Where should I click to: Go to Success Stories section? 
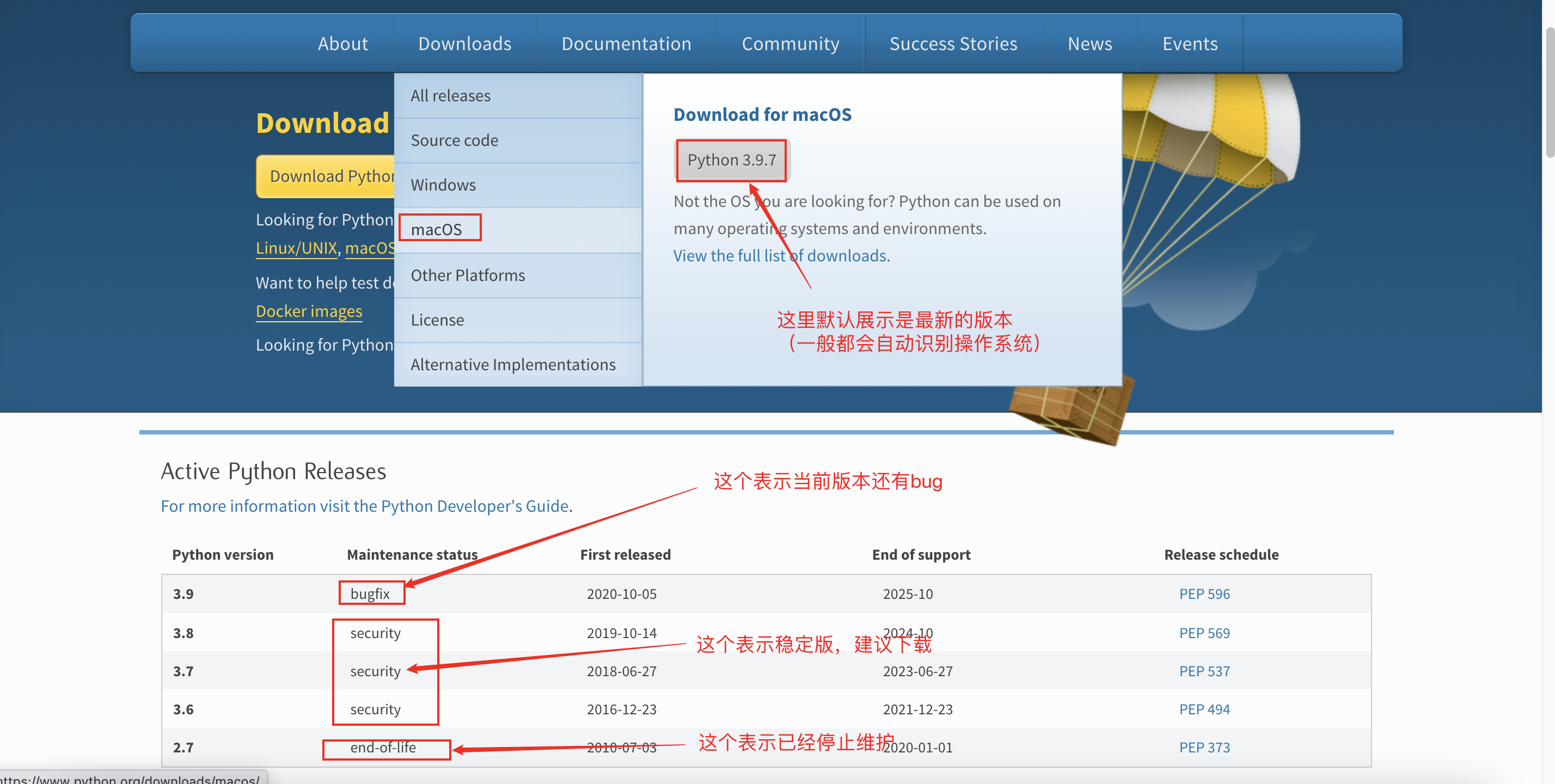(953, 44)
